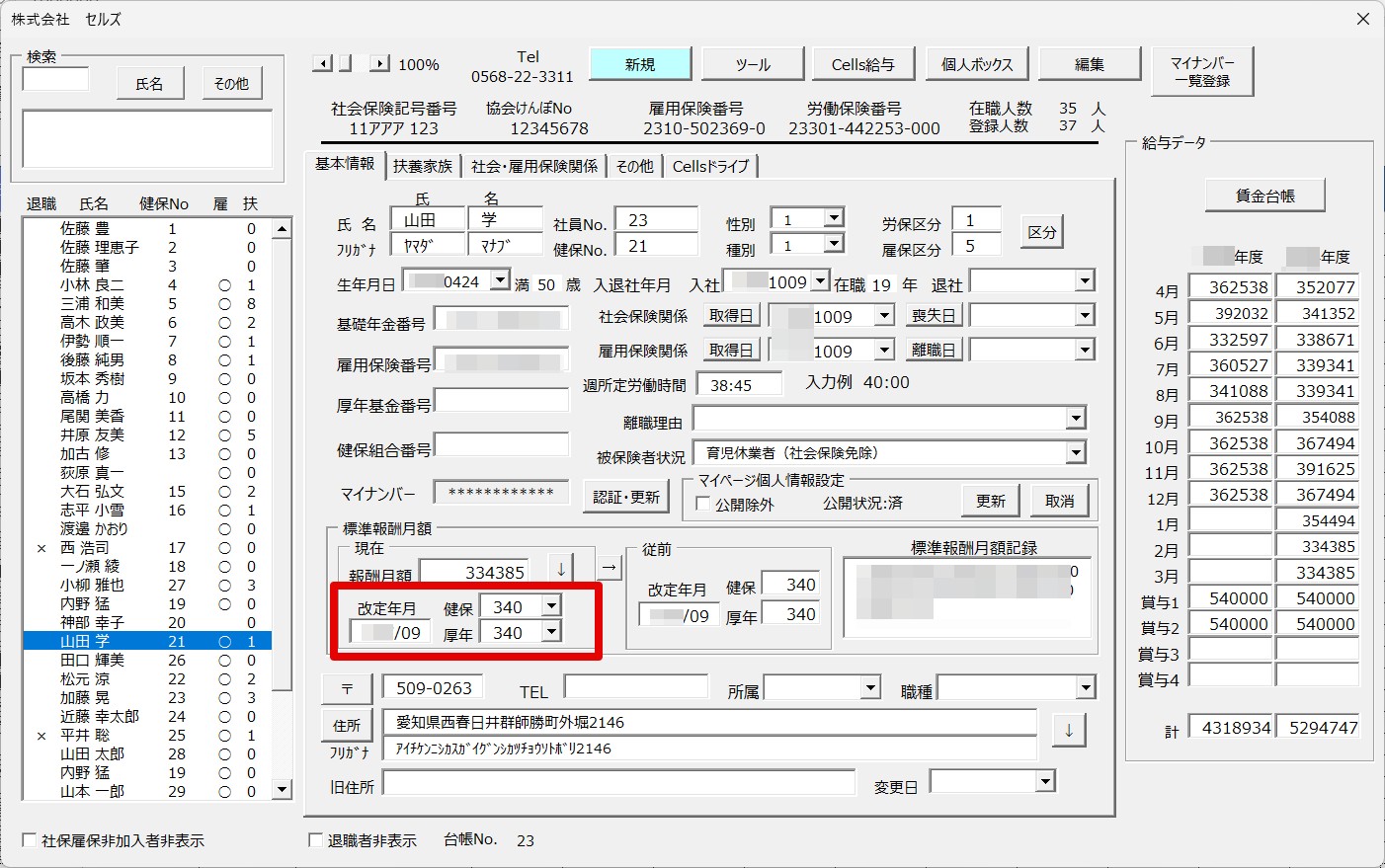Click the 認証・更新 button
This screenshot has height=868, width=1385.
626,497
